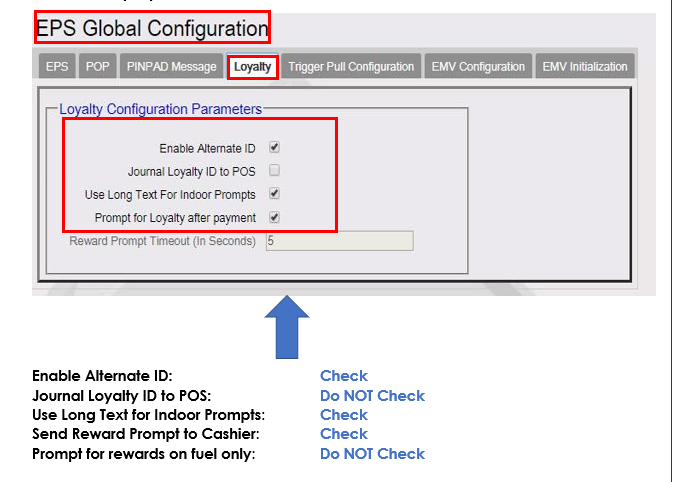Image resolution: width=680 pixels, height=482 pixels.
Task: Click the Loyalty Configuration Parameters legend
Action: [160, 109]
